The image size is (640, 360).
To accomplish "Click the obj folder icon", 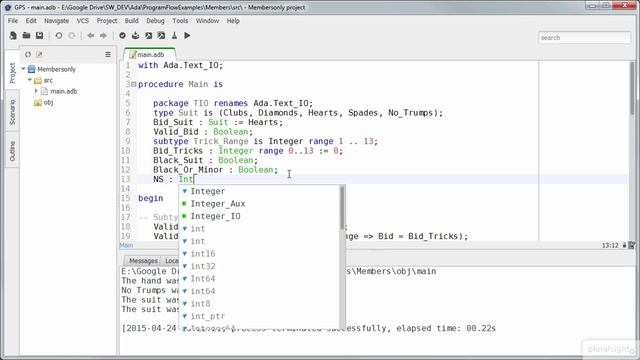I will (38, 102).
